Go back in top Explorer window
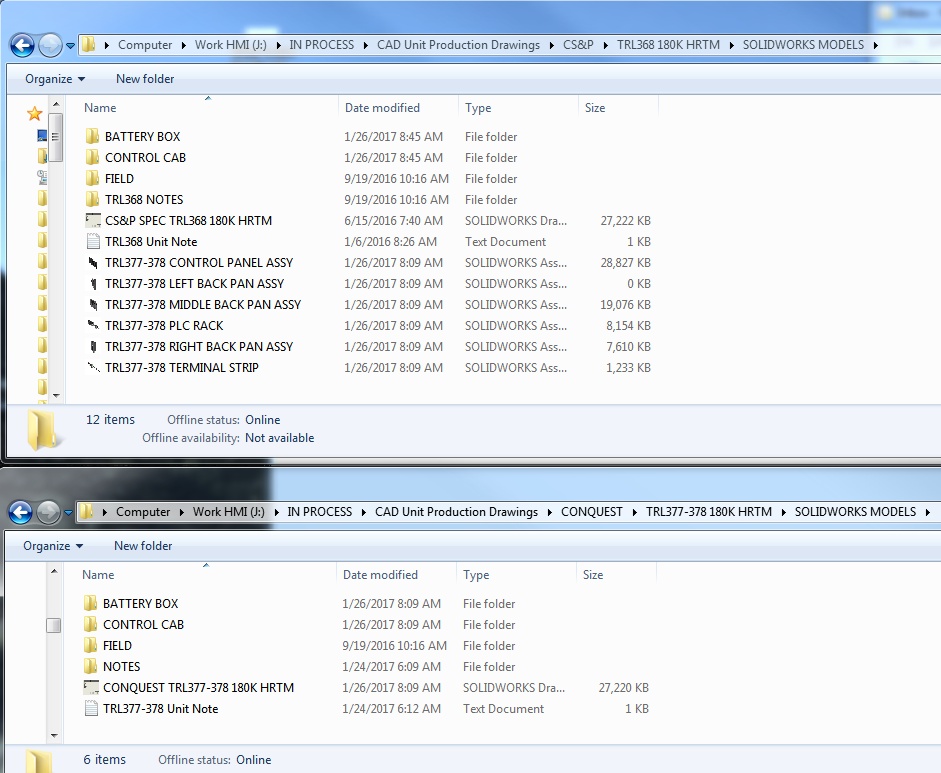This screenshot has height=773, width=941. click(22, 45)
